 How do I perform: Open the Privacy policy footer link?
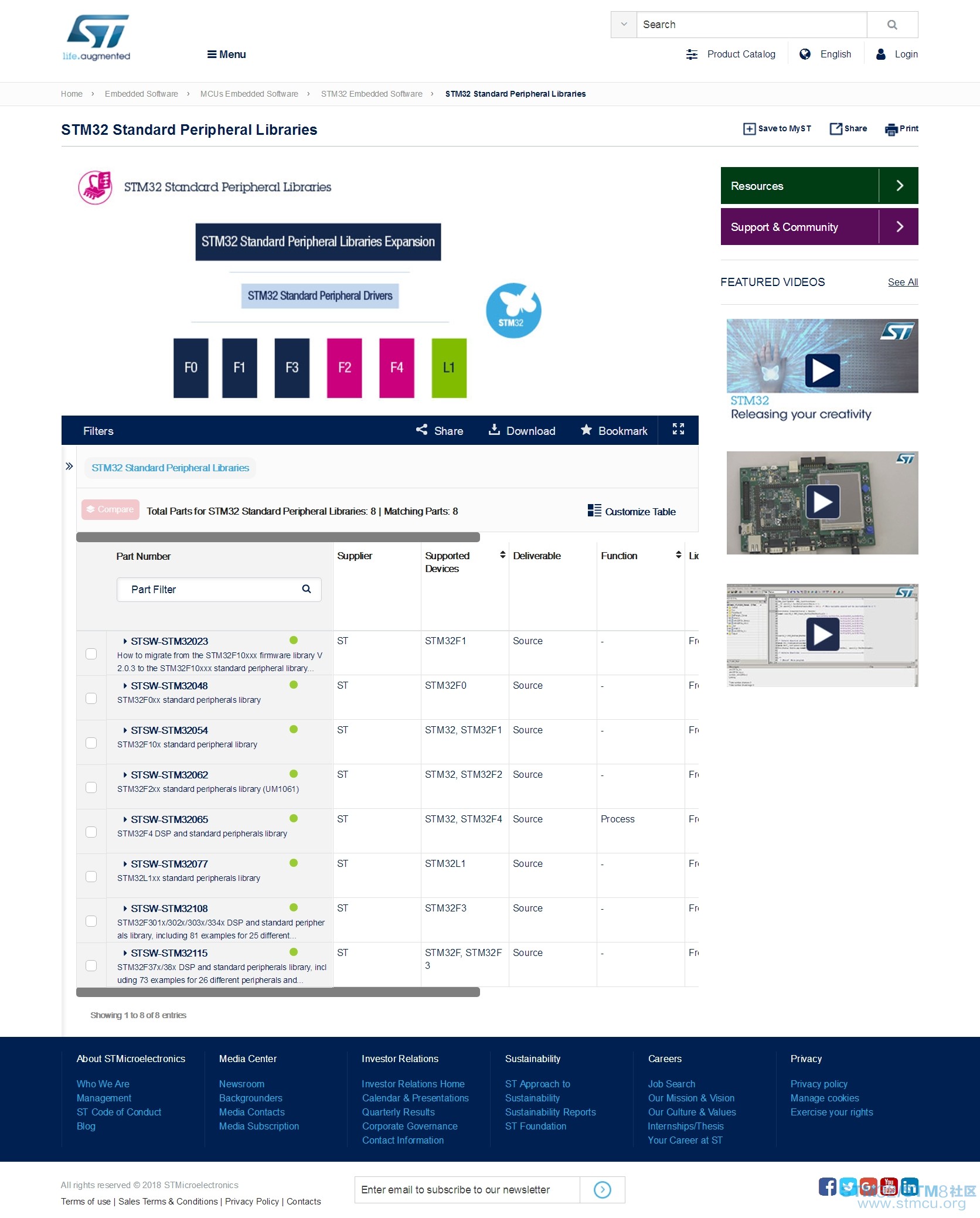pyautogui.click(x=819, y=1084)
